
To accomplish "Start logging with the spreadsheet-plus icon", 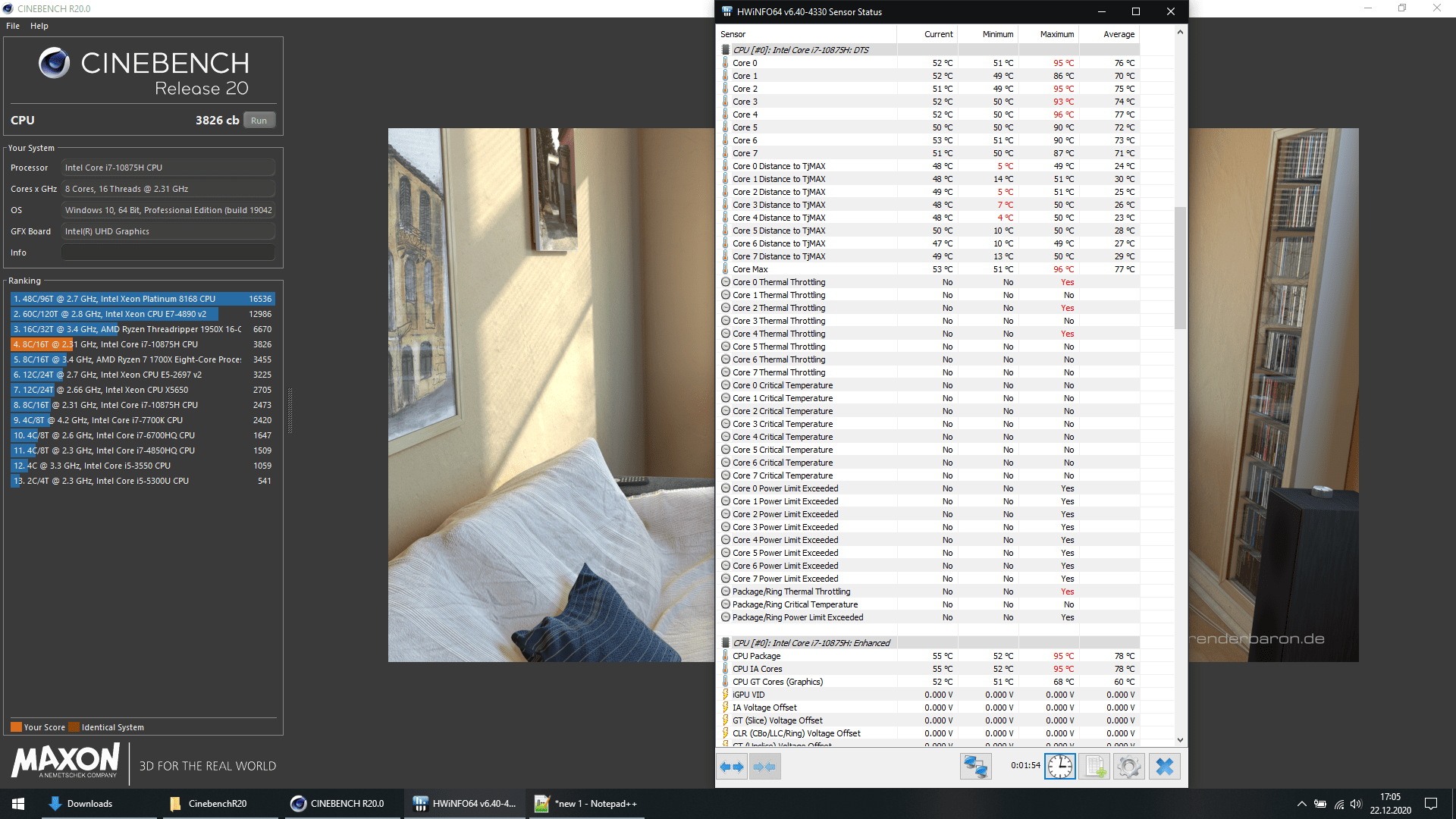I will [1094, 767].
